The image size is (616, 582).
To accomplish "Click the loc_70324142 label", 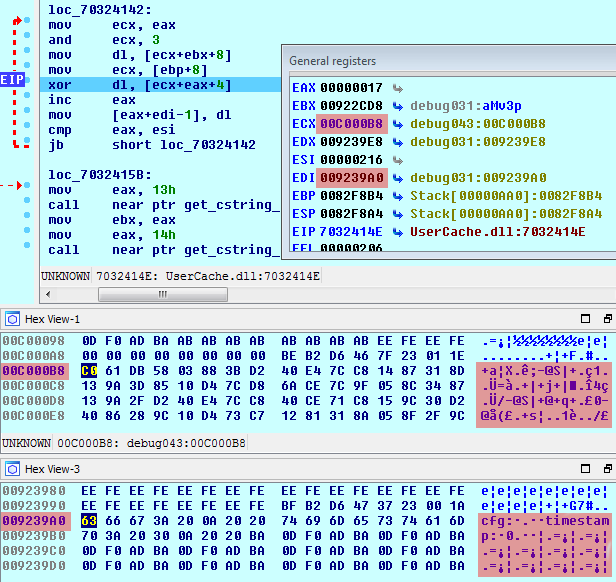I will tap(100, 10).
